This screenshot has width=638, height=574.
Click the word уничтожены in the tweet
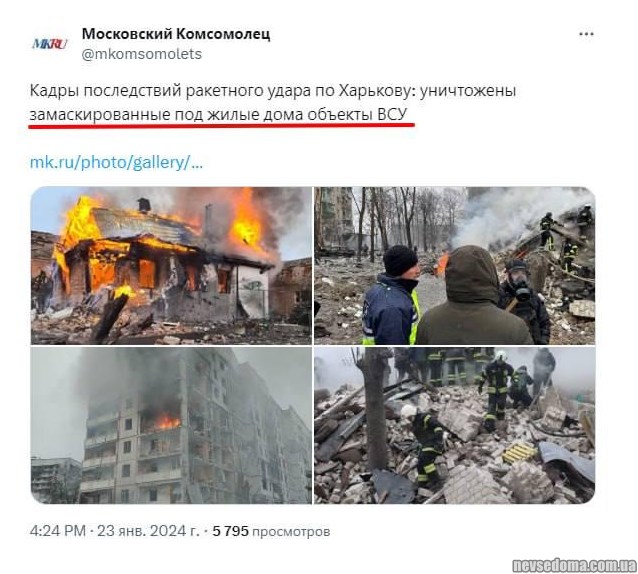click(468, 91)
